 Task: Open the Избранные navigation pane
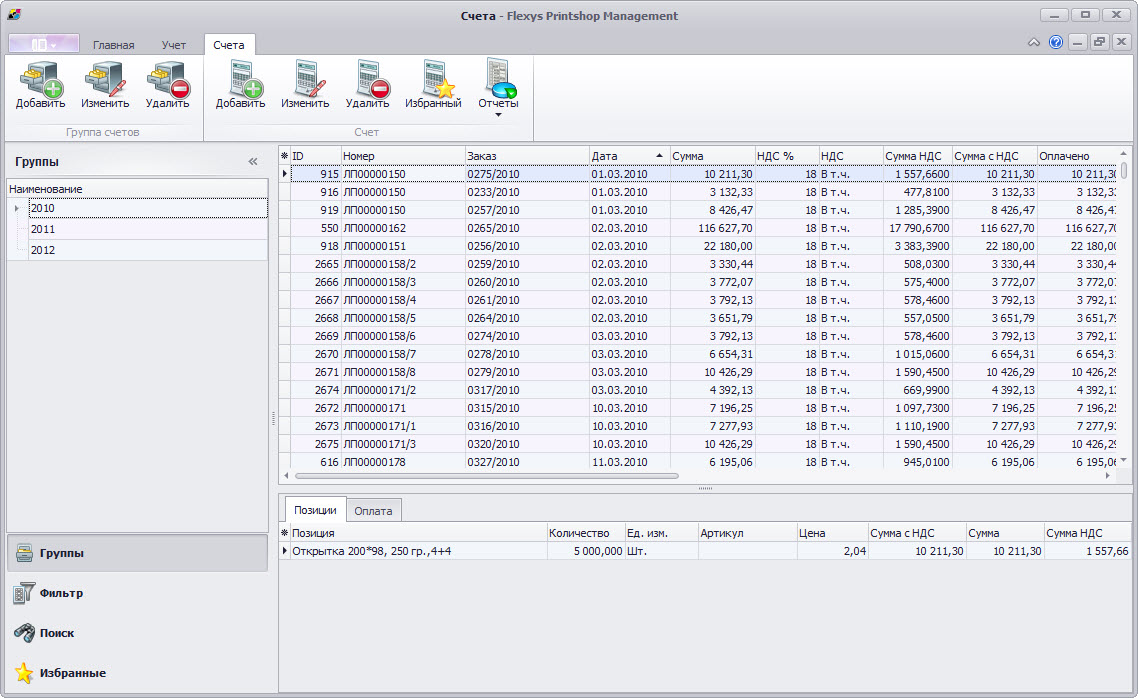click(138, 673)
